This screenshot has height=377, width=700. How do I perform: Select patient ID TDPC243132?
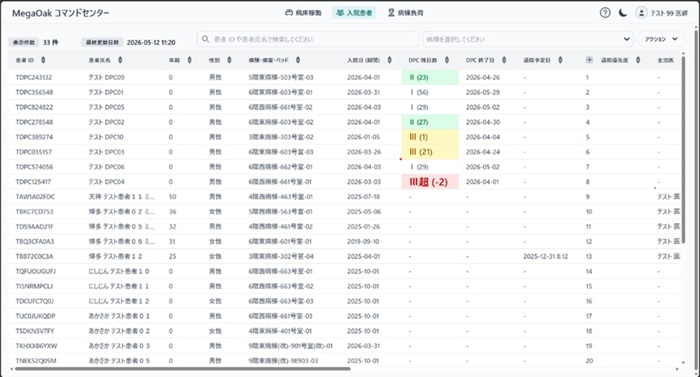33,77
